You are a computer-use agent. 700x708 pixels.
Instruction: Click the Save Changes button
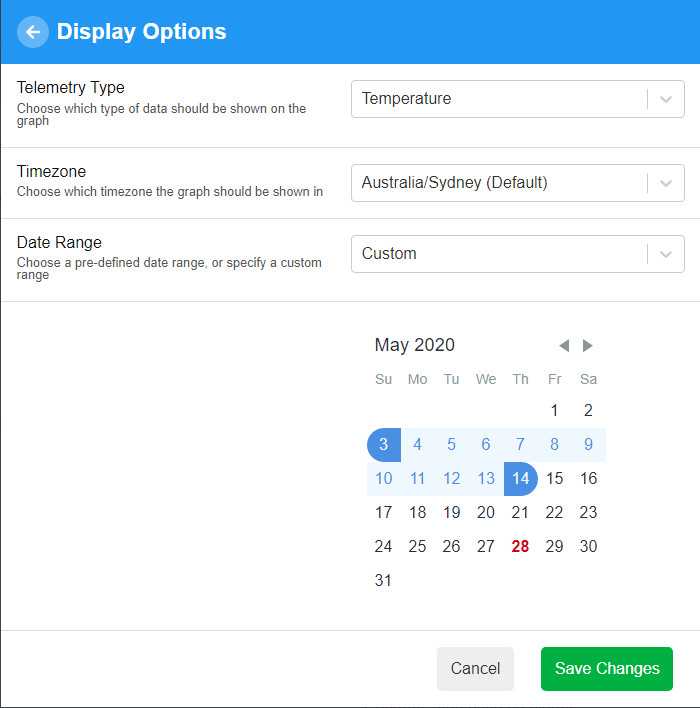pos(607,669)
